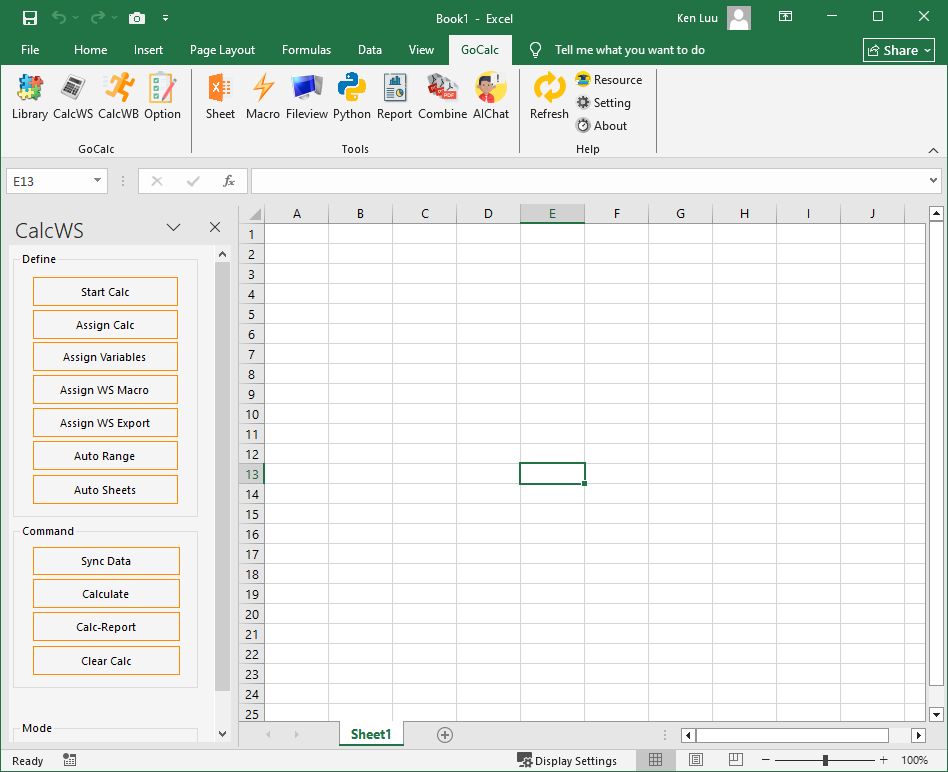The height and width of the screenshot is (772, 948).
Task: Customize Quick Access Toolbar dropdown
Action: pyautogui.click(x=165, y=18)
